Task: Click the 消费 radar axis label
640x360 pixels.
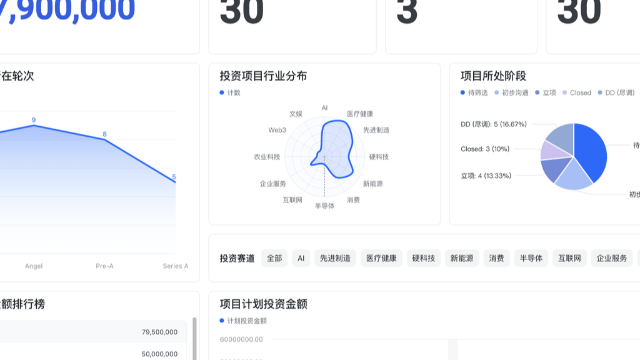Action: (353, 200)
